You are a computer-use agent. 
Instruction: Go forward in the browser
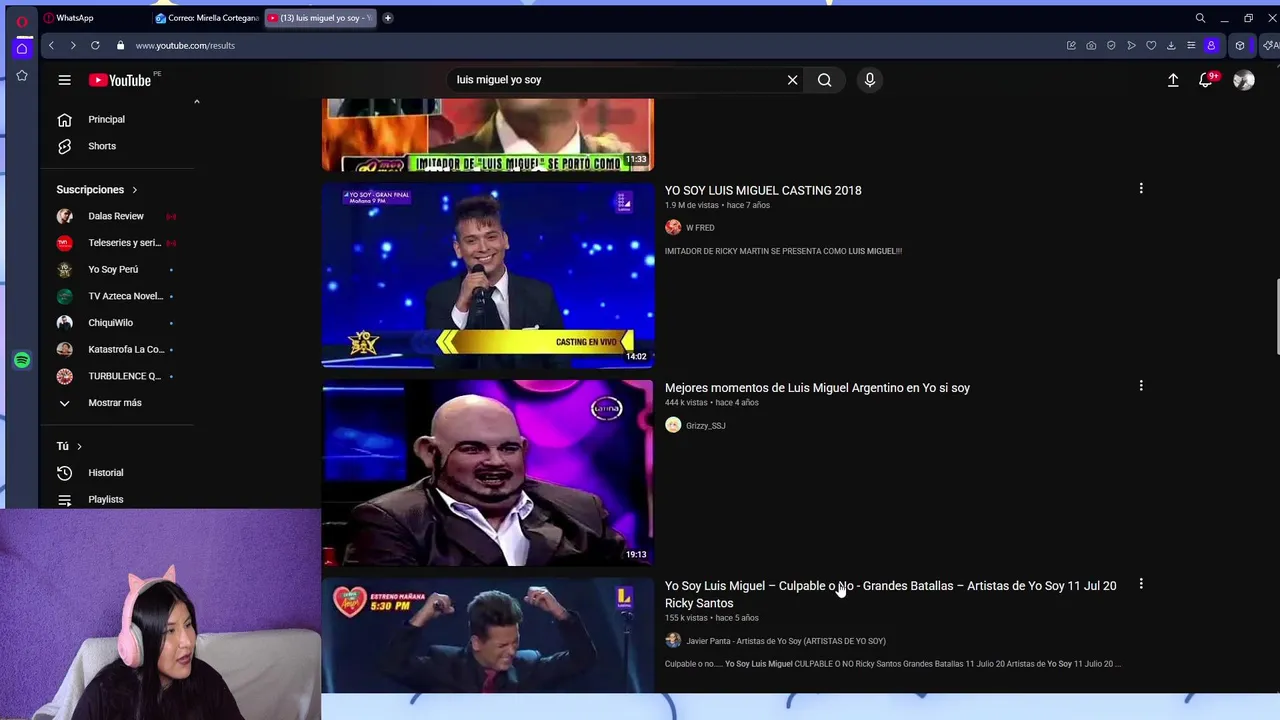pos(73,45)
